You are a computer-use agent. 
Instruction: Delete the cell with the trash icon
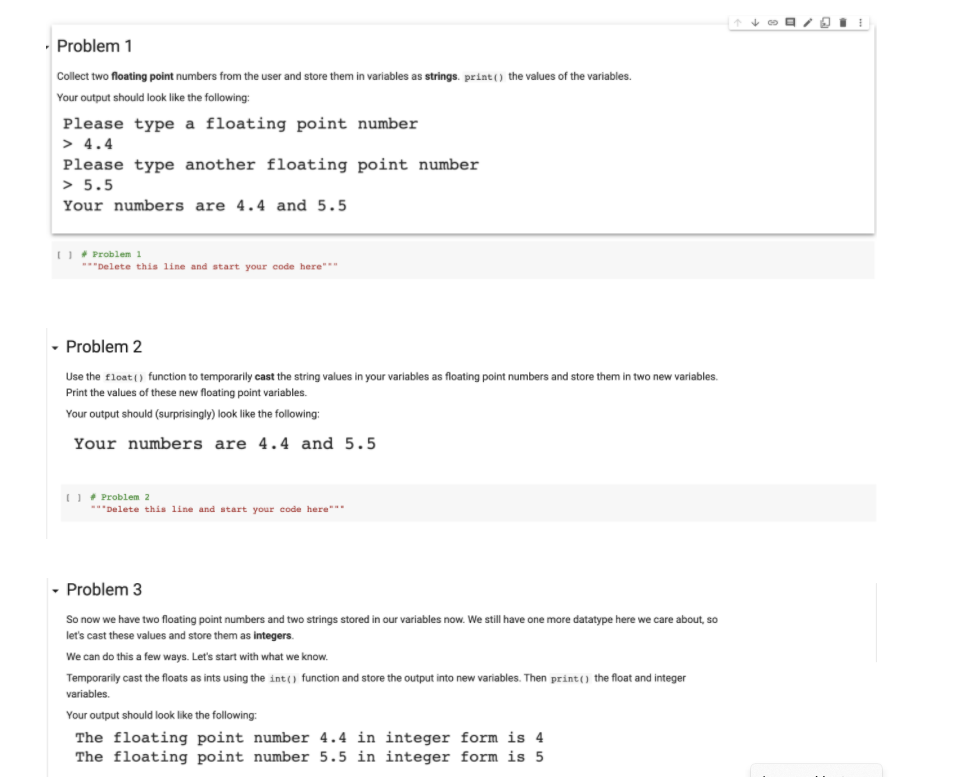point(843,23)
